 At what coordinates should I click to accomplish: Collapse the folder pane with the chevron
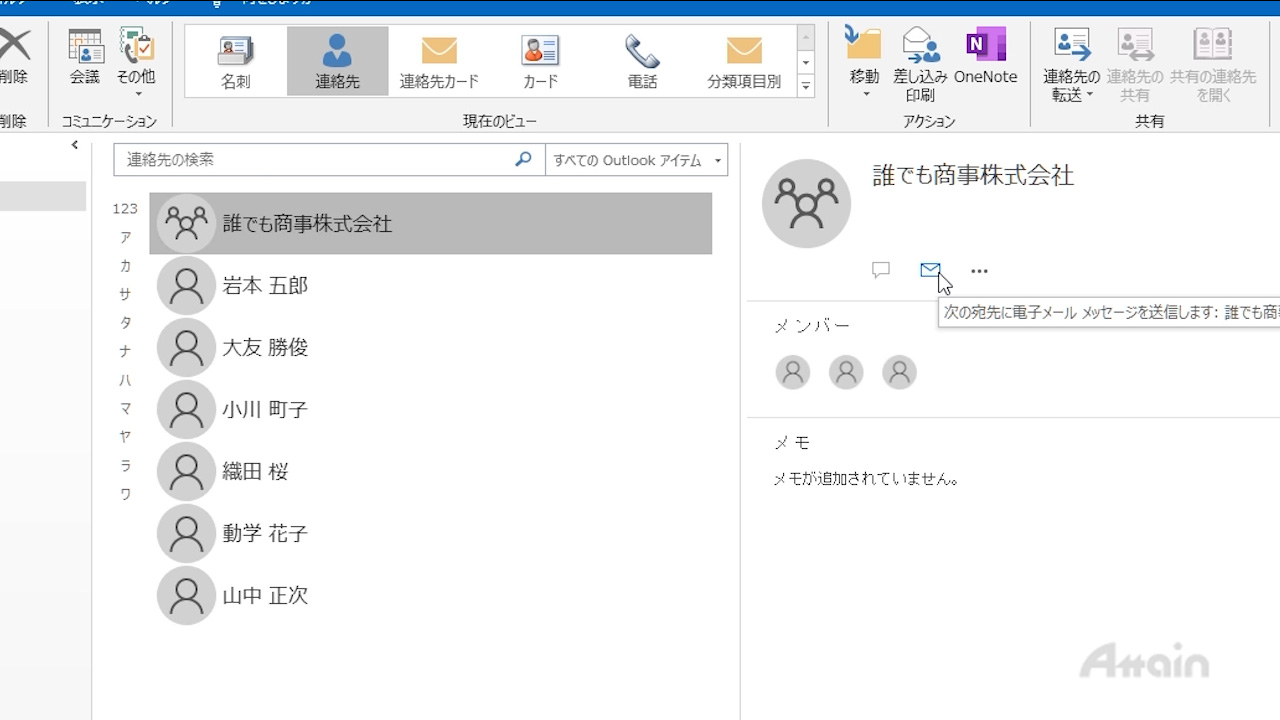pyautogui.click(x=75, y=146)
